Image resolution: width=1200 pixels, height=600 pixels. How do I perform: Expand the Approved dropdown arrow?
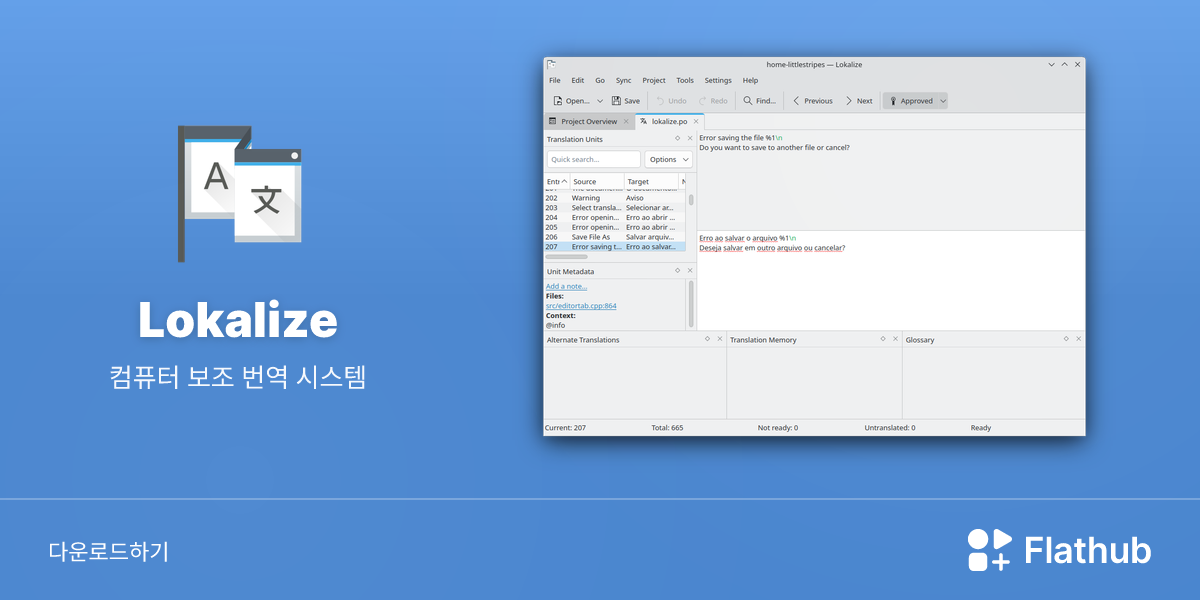pyautogui.click(x=943, y=101)
